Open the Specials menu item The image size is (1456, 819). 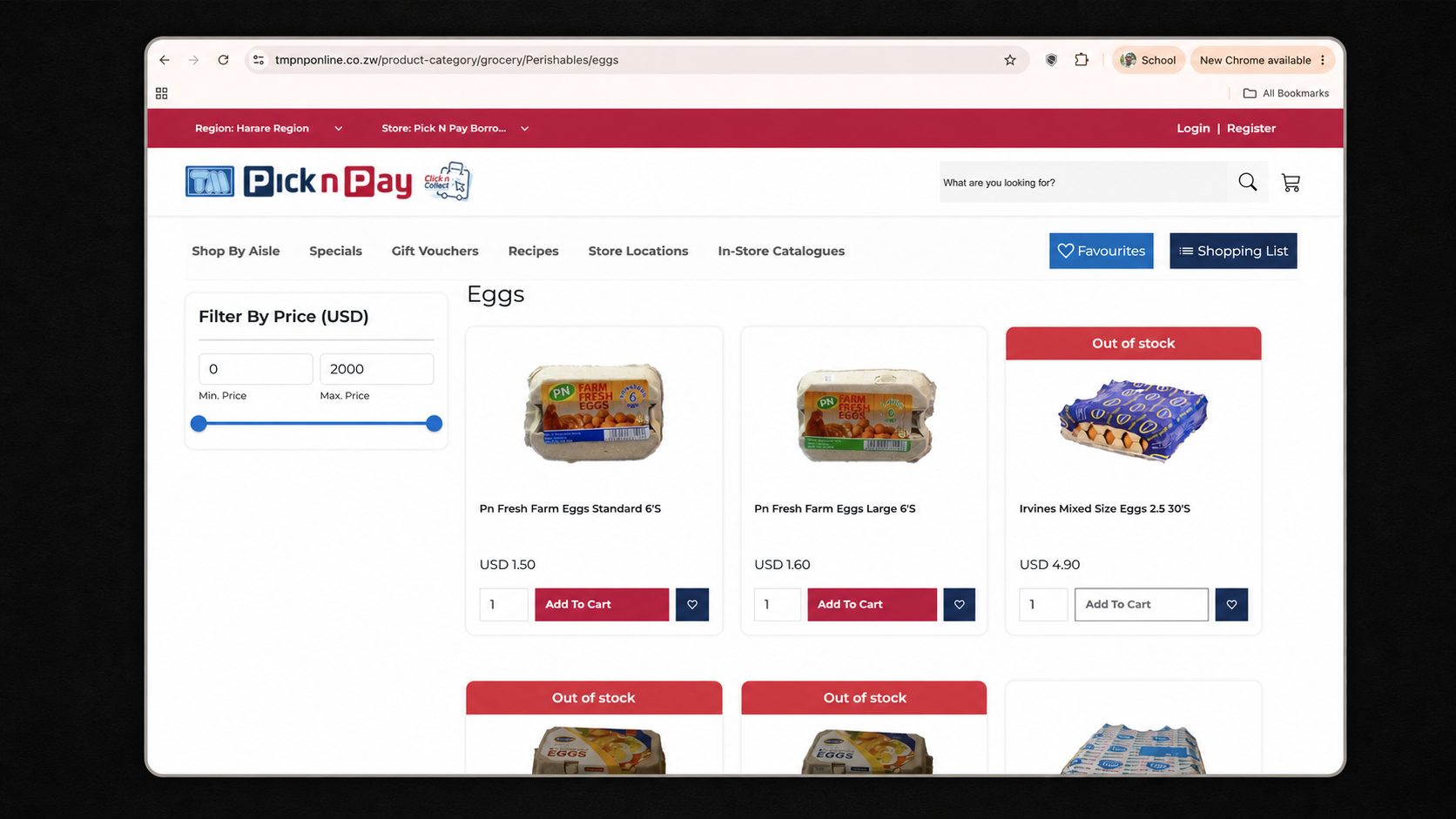[x=335, y=251]
